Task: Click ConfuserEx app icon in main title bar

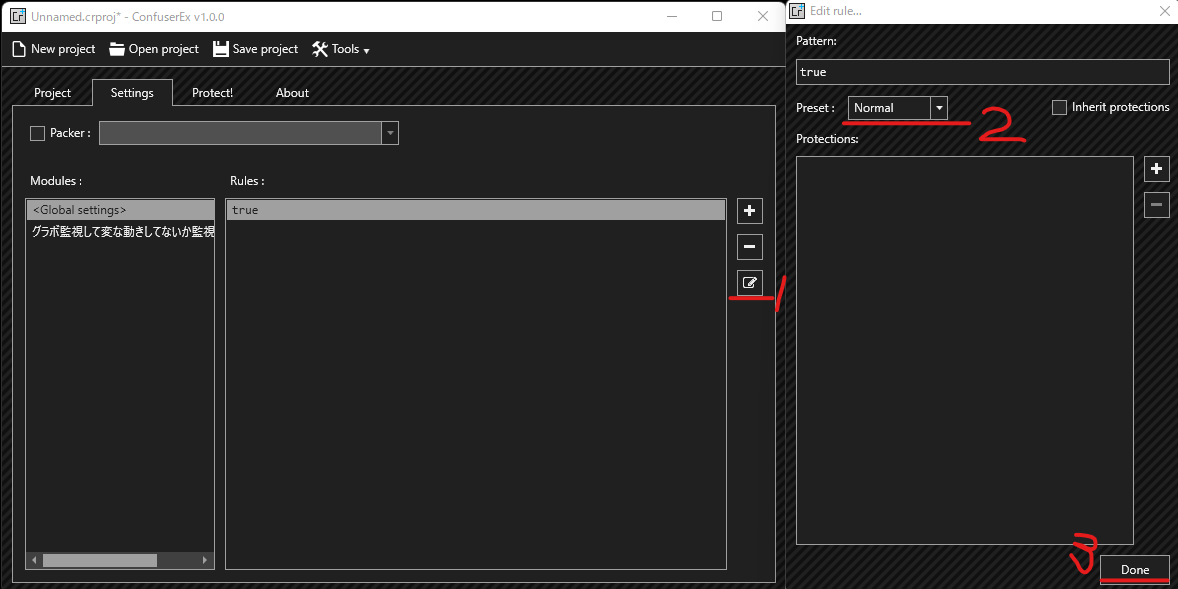Action: click(x=18, y=17)
